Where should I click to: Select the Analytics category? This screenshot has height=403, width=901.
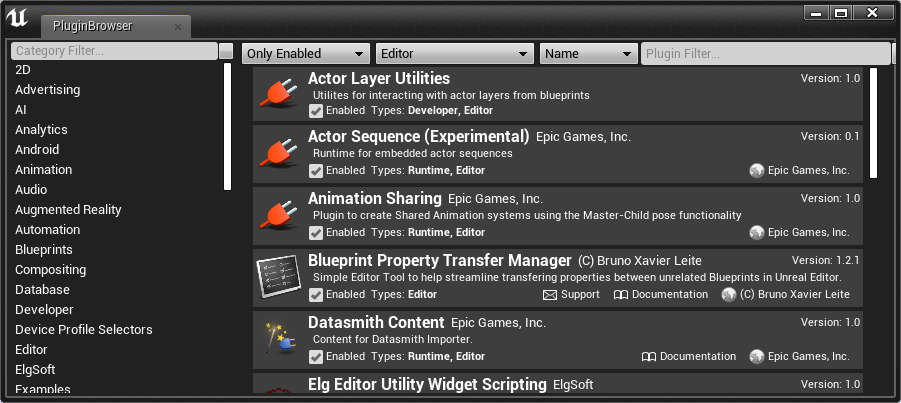[41, 130]
